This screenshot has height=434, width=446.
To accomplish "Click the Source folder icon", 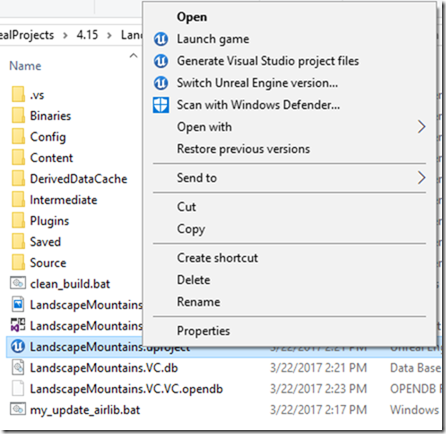I will tap(18, 263).
